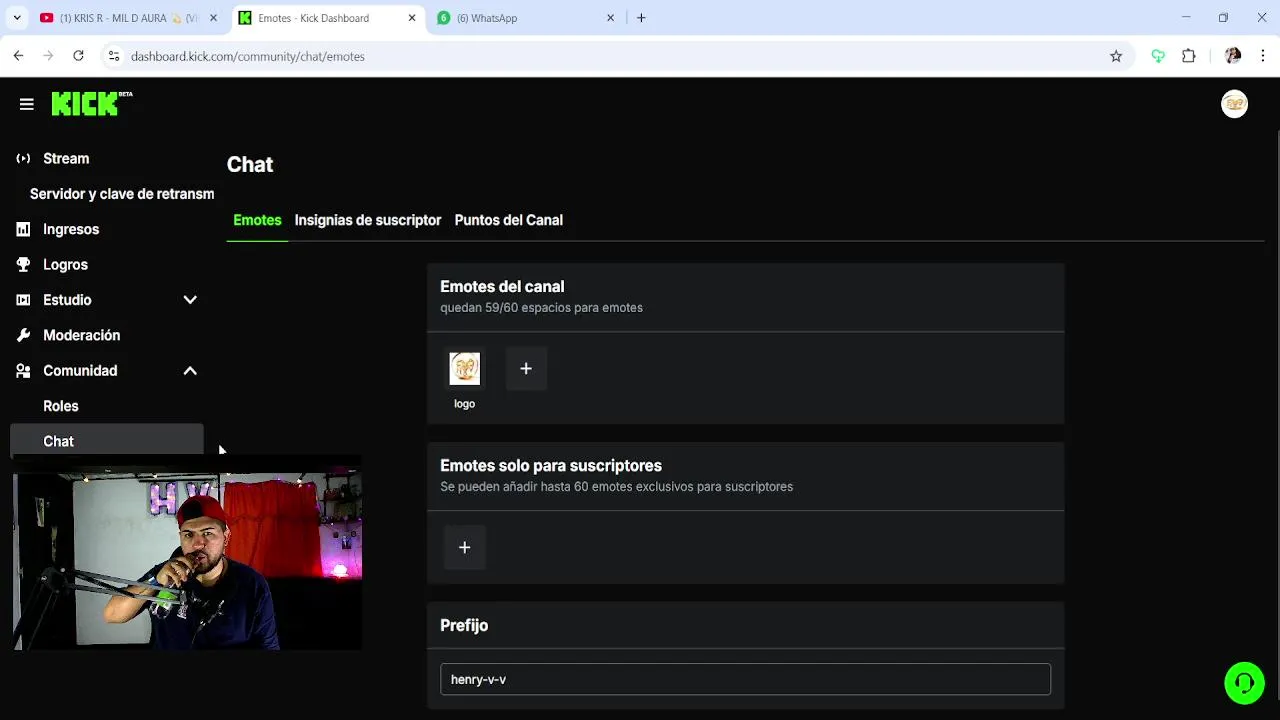The image size is (1280, 720).
Task: Select Chat under Comunidad
Action: [107, 440]
